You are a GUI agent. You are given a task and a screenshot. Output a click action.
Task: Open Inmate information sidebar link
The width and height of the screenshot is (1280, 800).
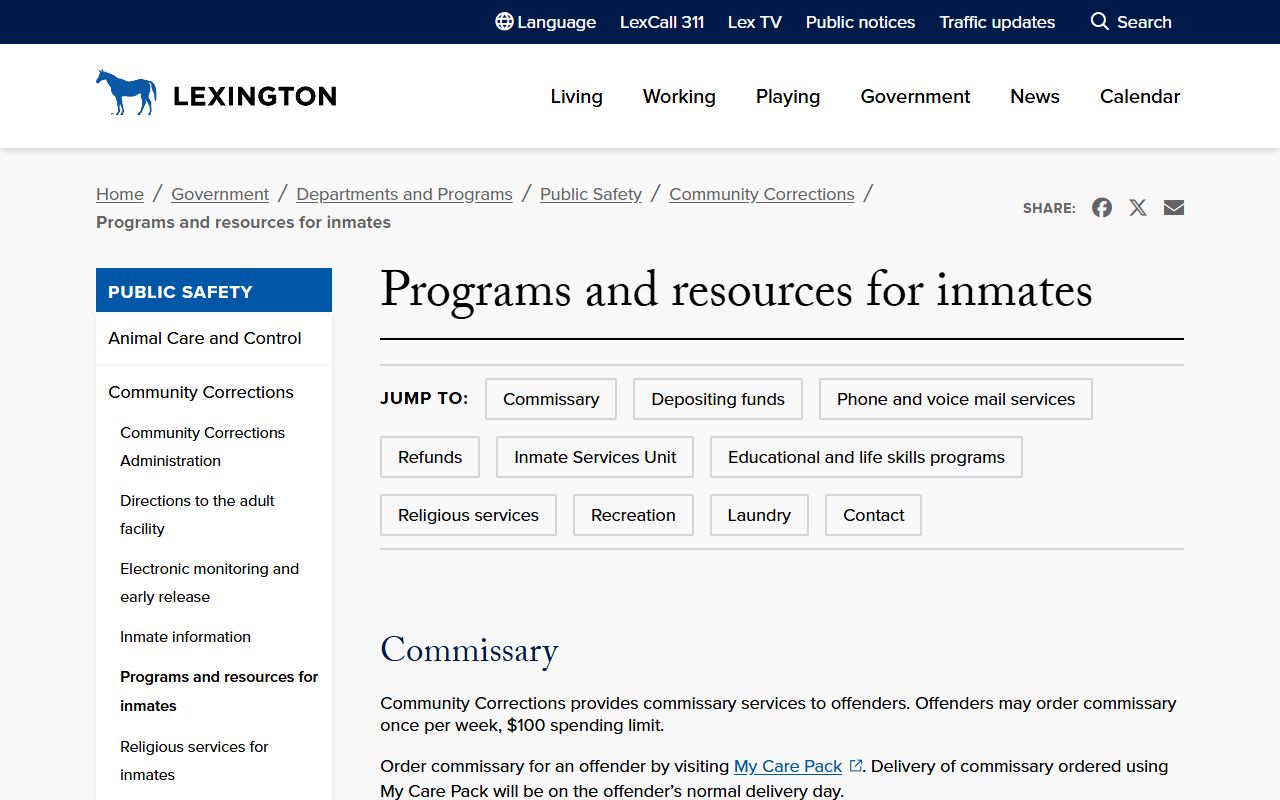[185, 636]
